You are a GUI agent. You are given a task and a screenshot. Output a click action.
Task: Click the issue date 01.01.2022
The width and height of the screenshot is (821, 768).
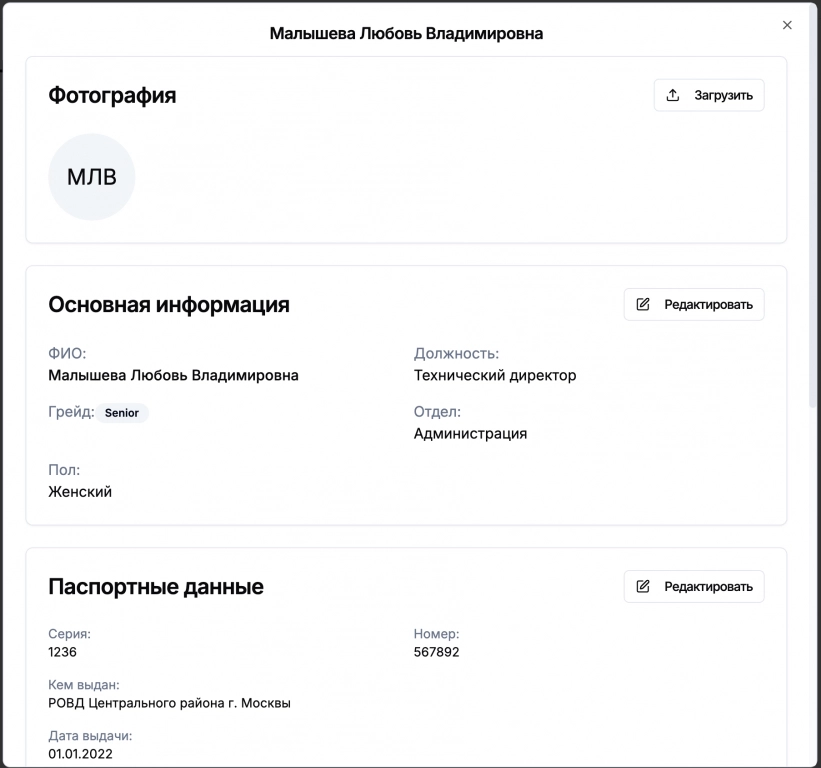(80, 753)
